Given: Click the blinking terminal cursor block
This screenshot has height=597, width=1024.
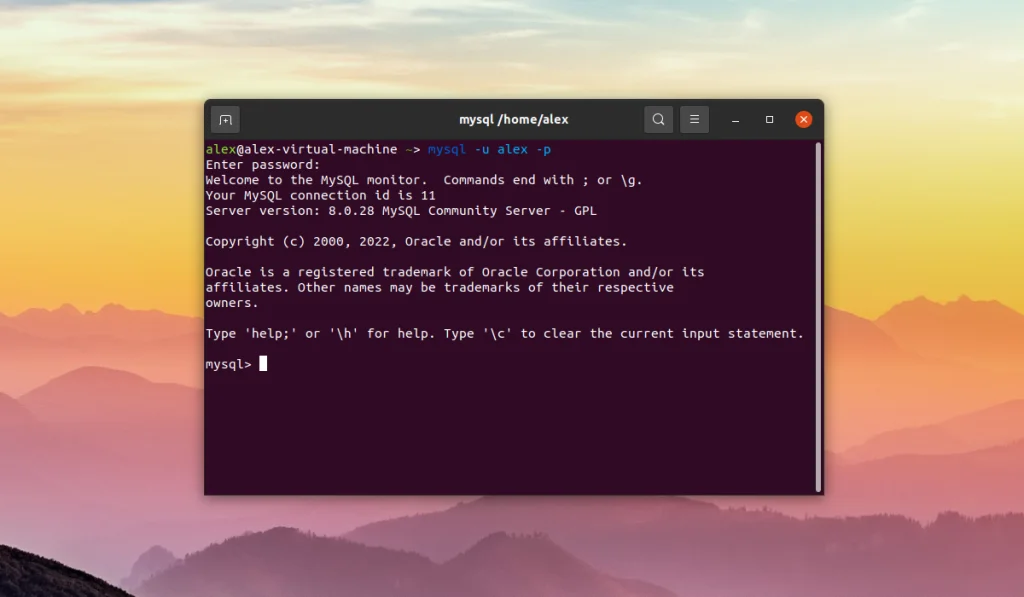Looking at the screenshot, I should coord(263,363).
